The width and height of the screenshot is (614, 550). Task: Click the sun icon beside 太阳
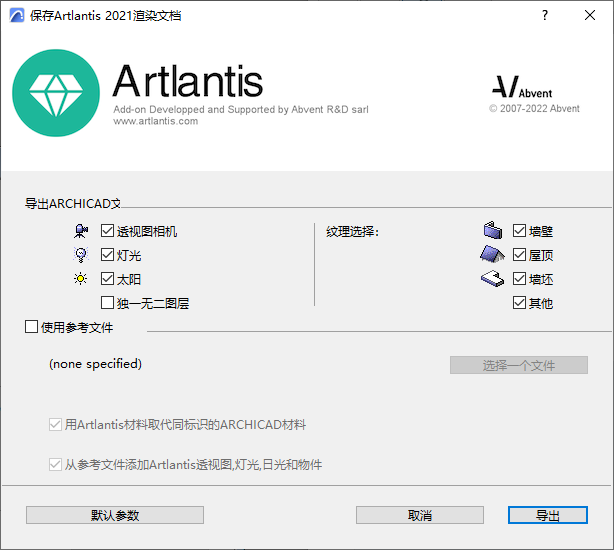point(81,279)
